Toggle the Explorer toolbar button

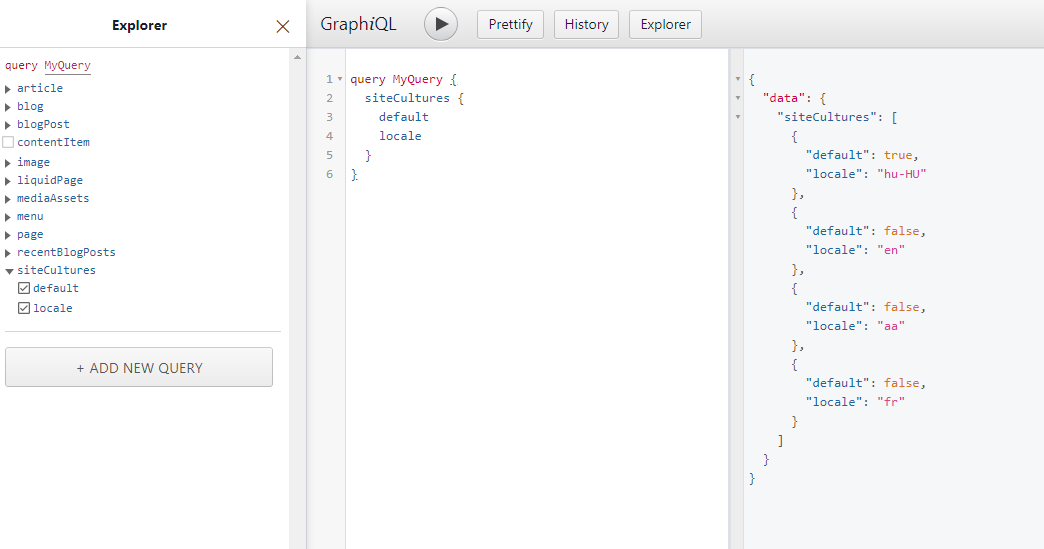tap(665, 25)
